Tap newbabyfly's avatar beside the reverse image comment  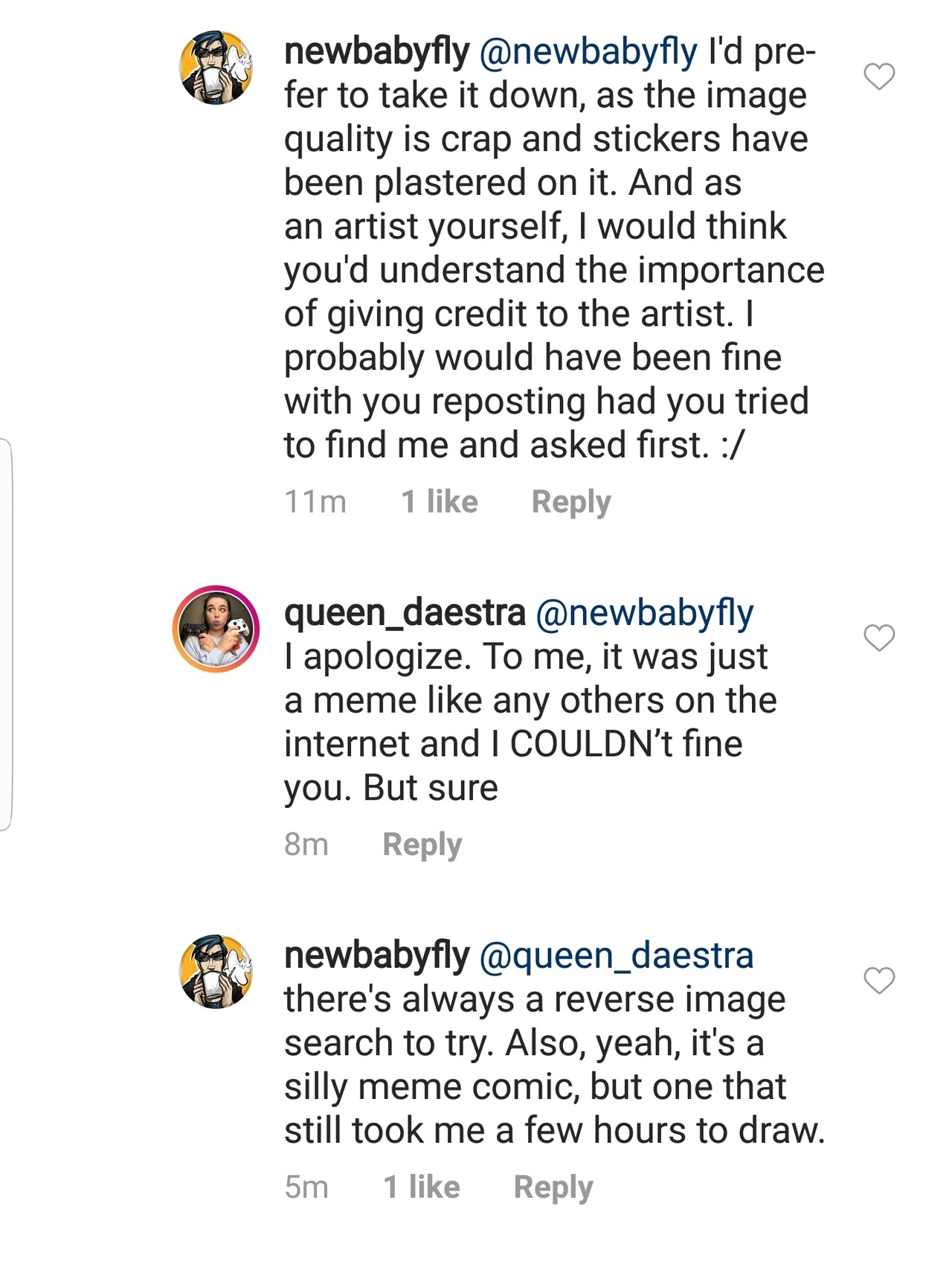point(216,971)
